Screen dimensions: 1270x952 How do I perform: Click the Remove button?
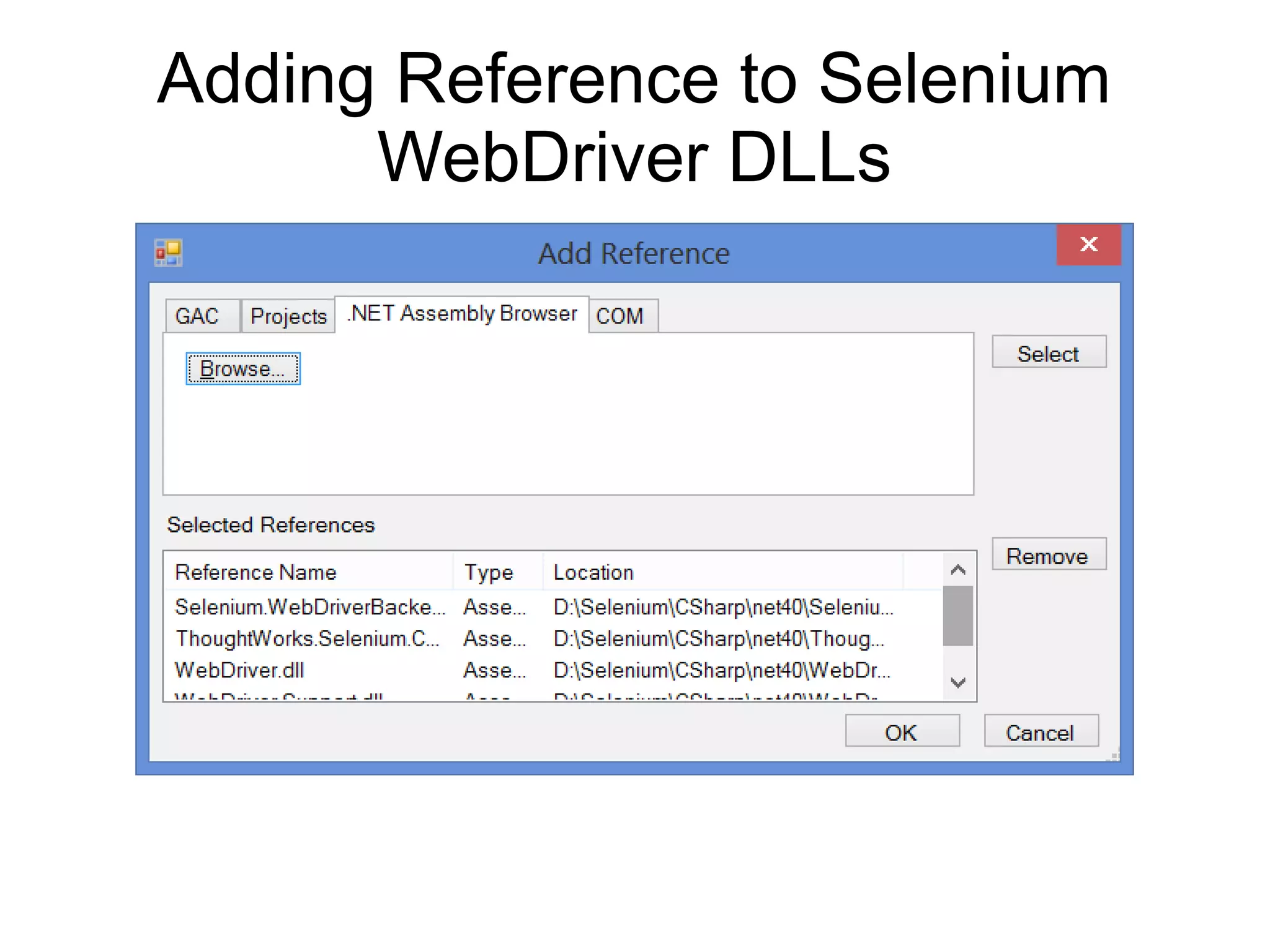[1049, 554]
